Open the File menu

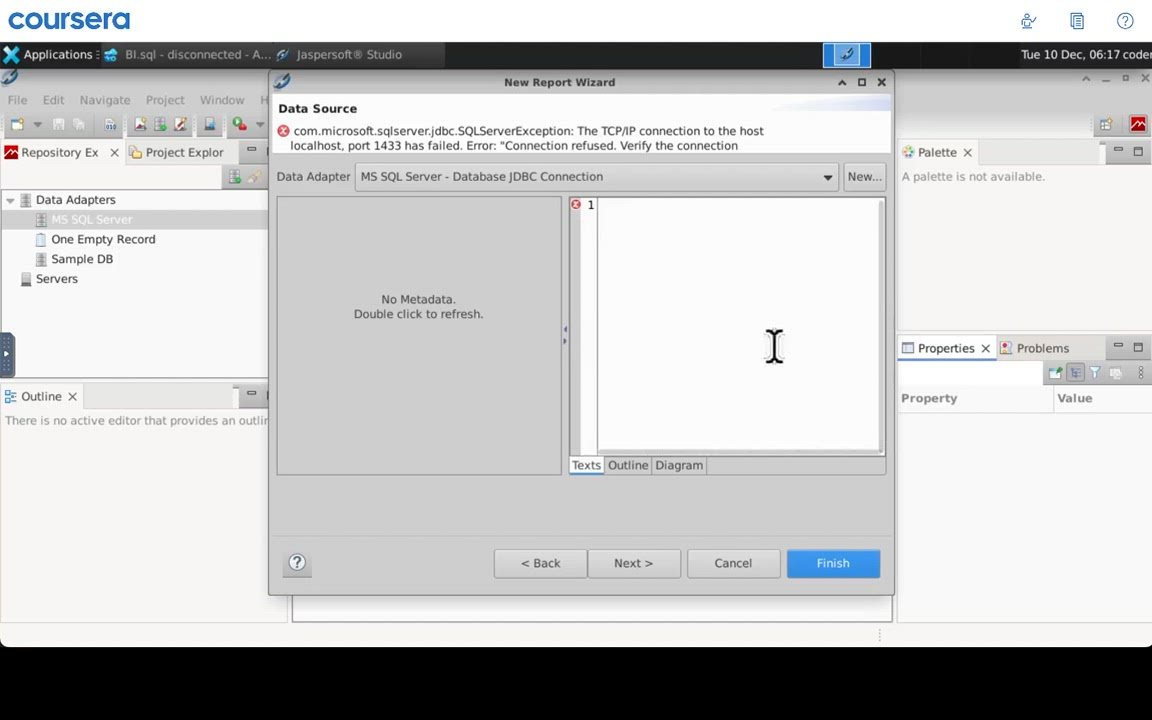pyautogui.click(x=17, y=100)
